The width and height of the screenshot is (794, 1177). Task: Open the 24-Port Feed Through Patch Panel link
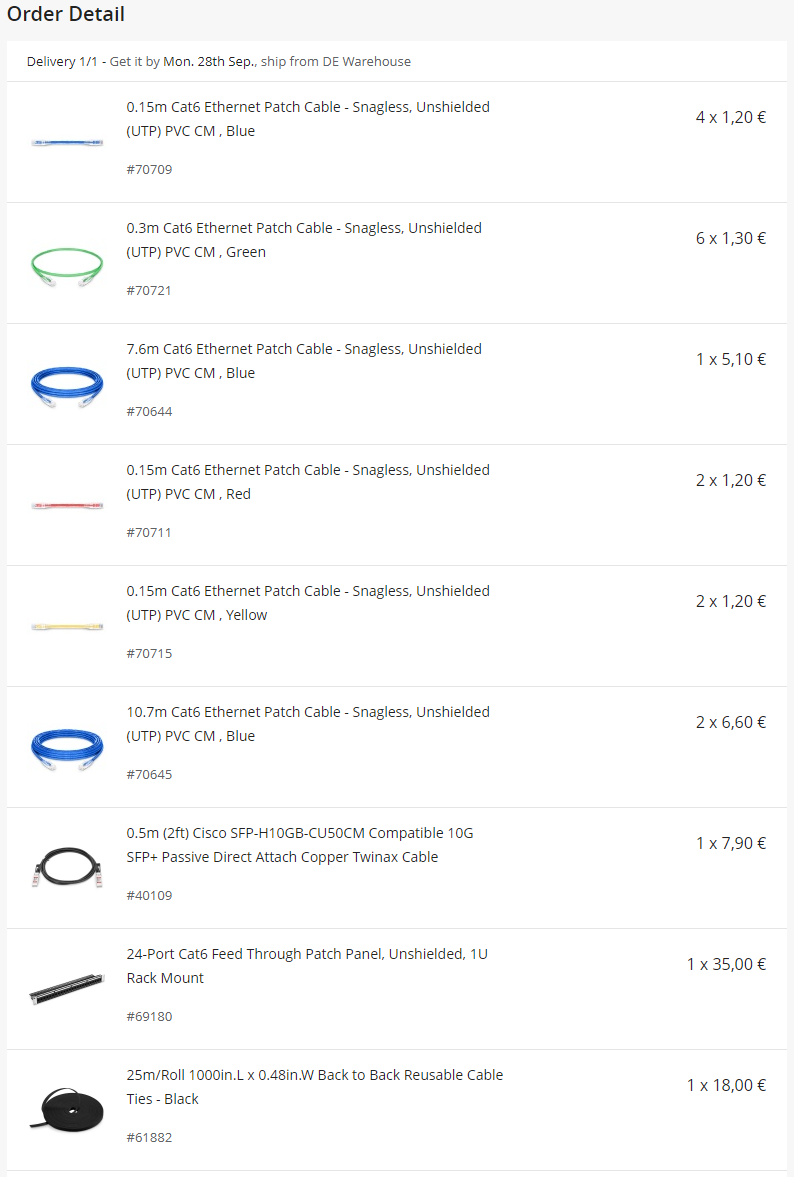click(x=306, y=966)
